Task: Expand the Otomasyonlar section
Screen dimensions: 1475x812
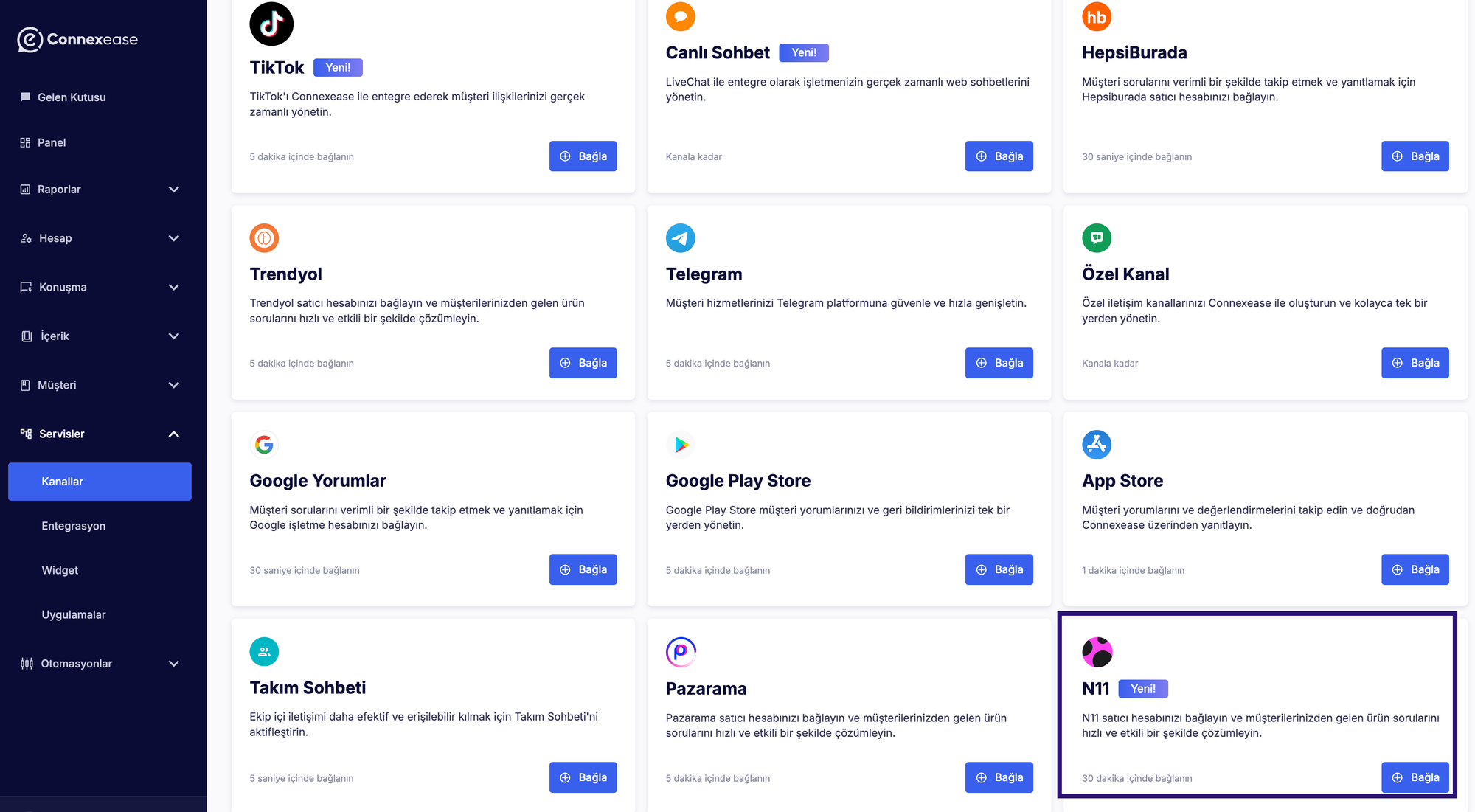Action: [173, 664]
